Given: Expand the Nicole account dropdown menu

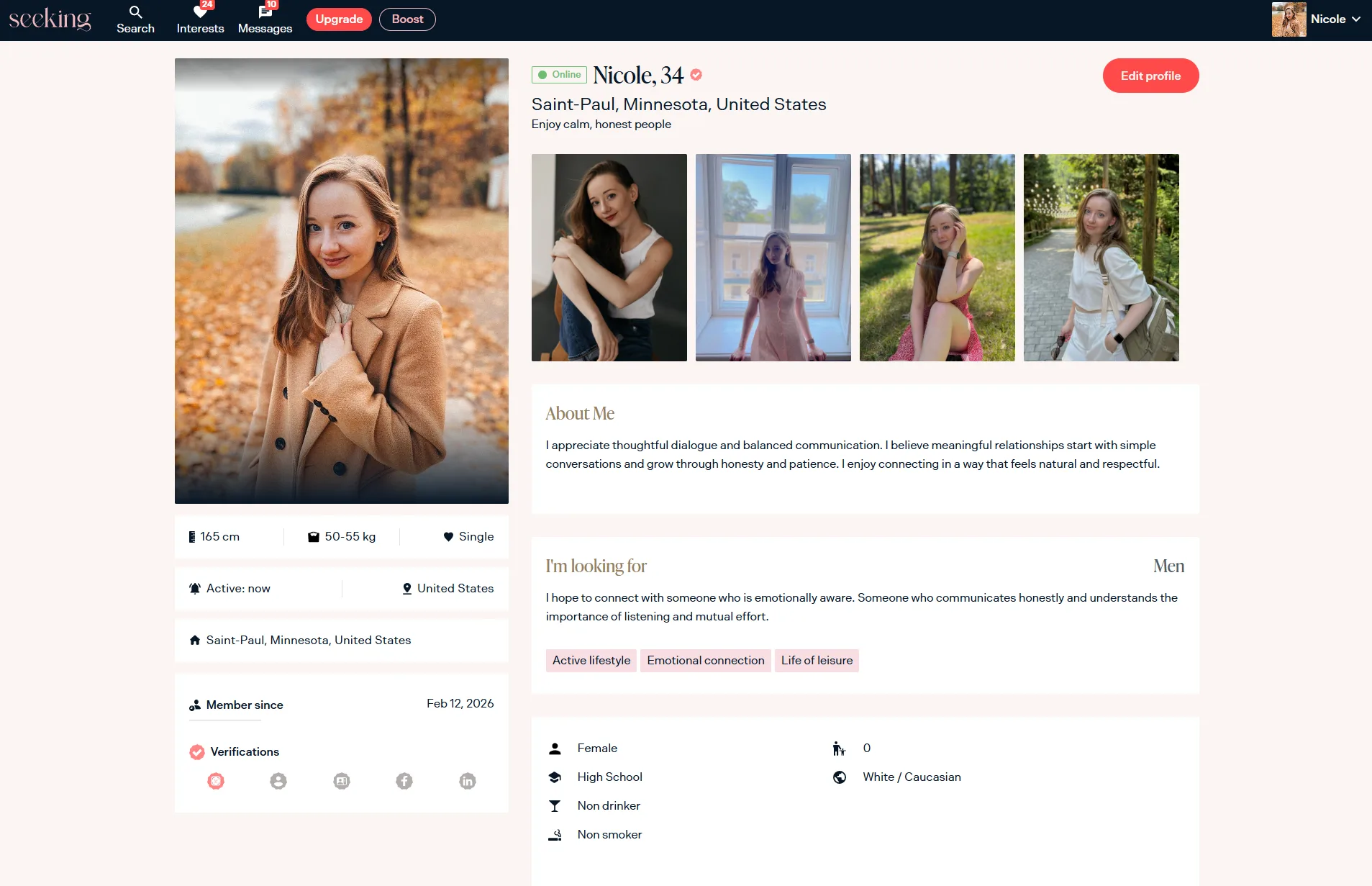Looking at the screenshot, I should pos(1335,19).
